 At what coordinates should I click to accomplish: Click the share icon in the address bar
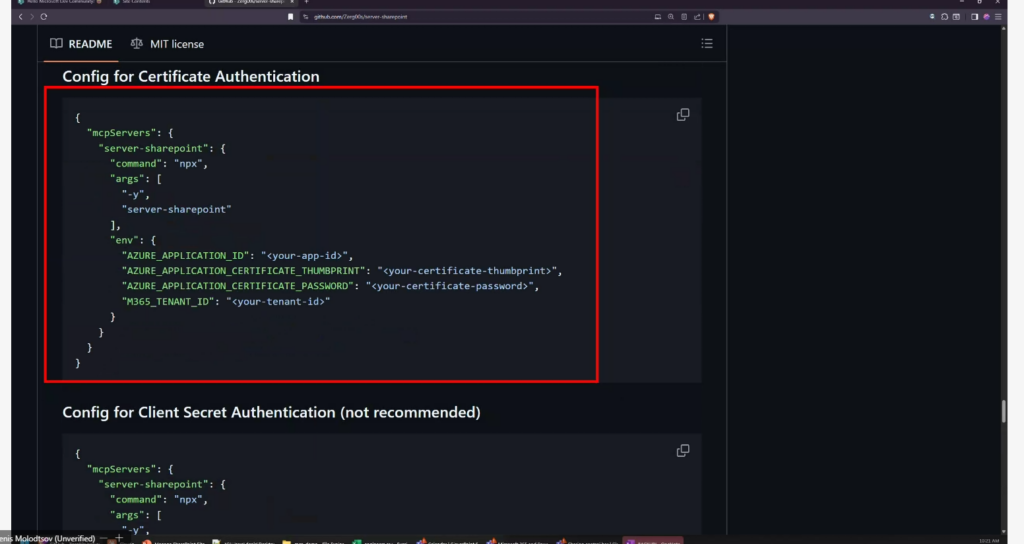tap(697, 17)
